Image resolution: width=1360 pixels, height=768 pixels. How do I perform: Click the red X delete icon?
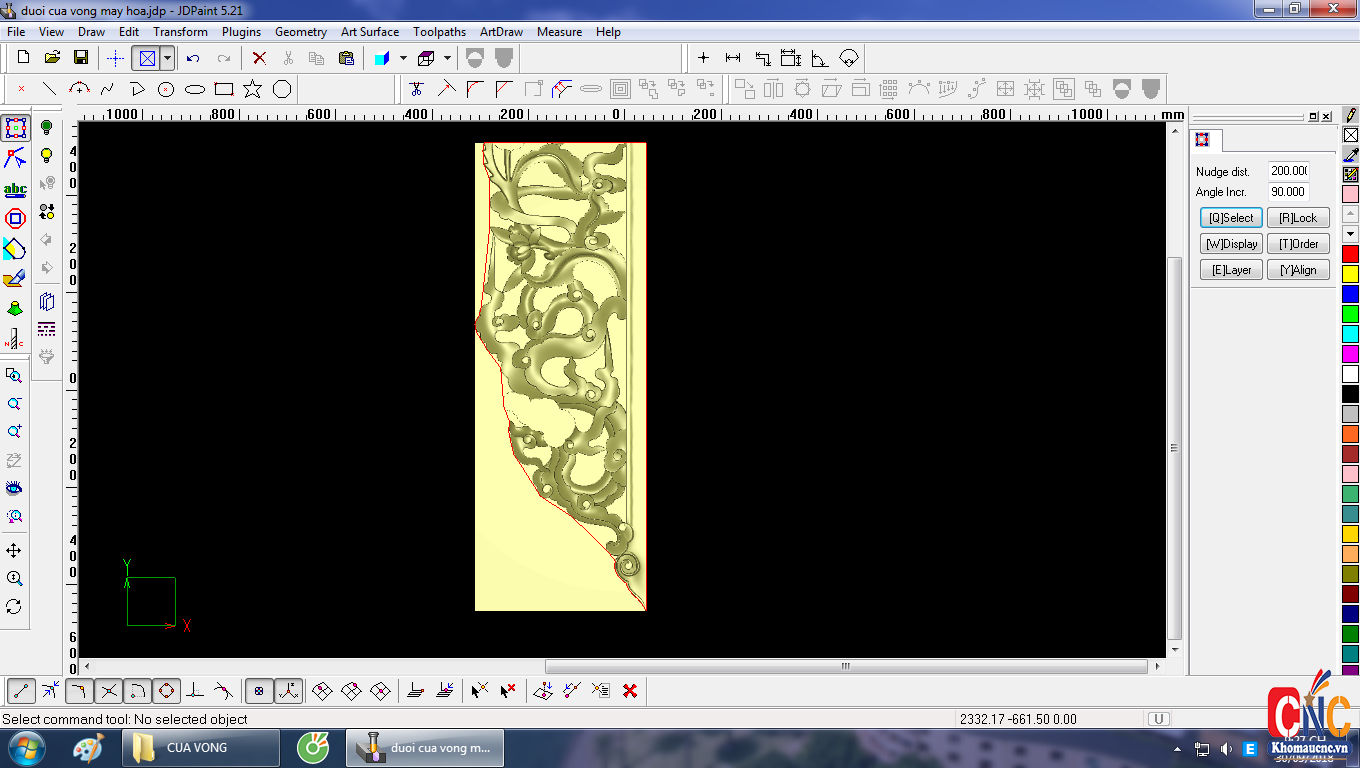(x=259, y=58)
